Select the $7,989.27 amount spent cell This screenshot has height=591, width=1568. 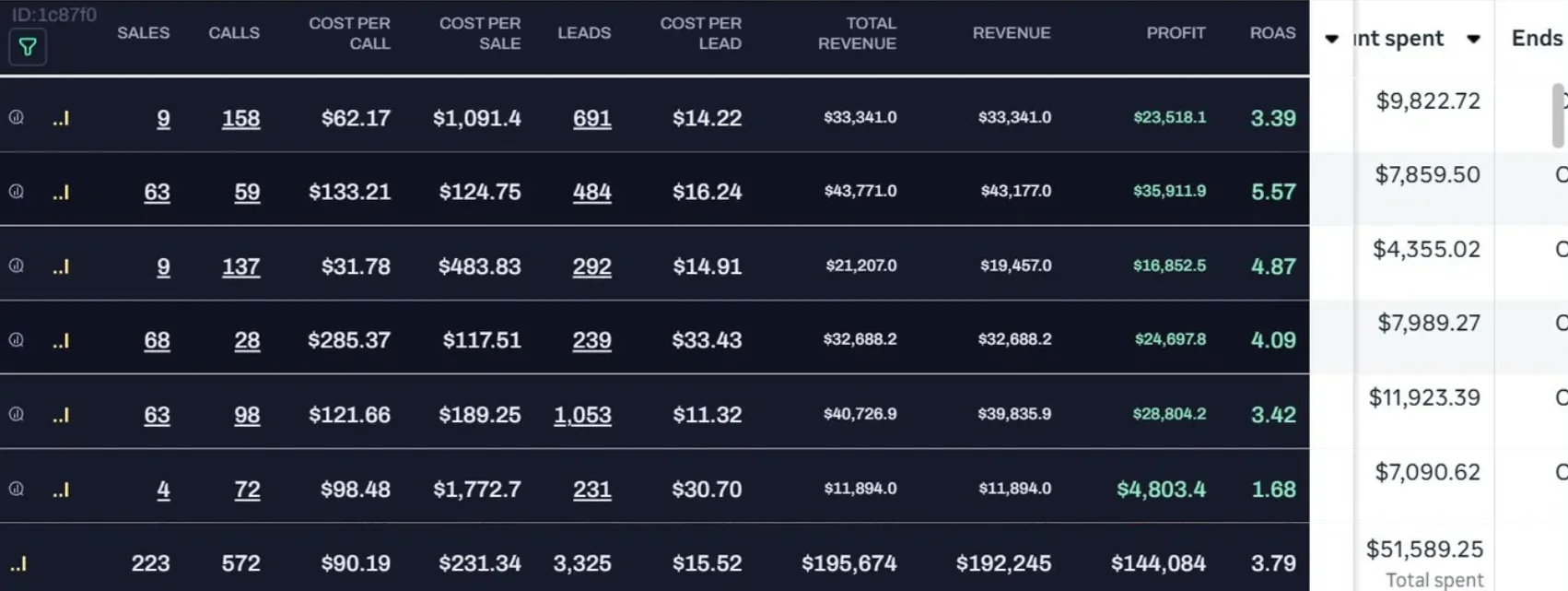1429,323
